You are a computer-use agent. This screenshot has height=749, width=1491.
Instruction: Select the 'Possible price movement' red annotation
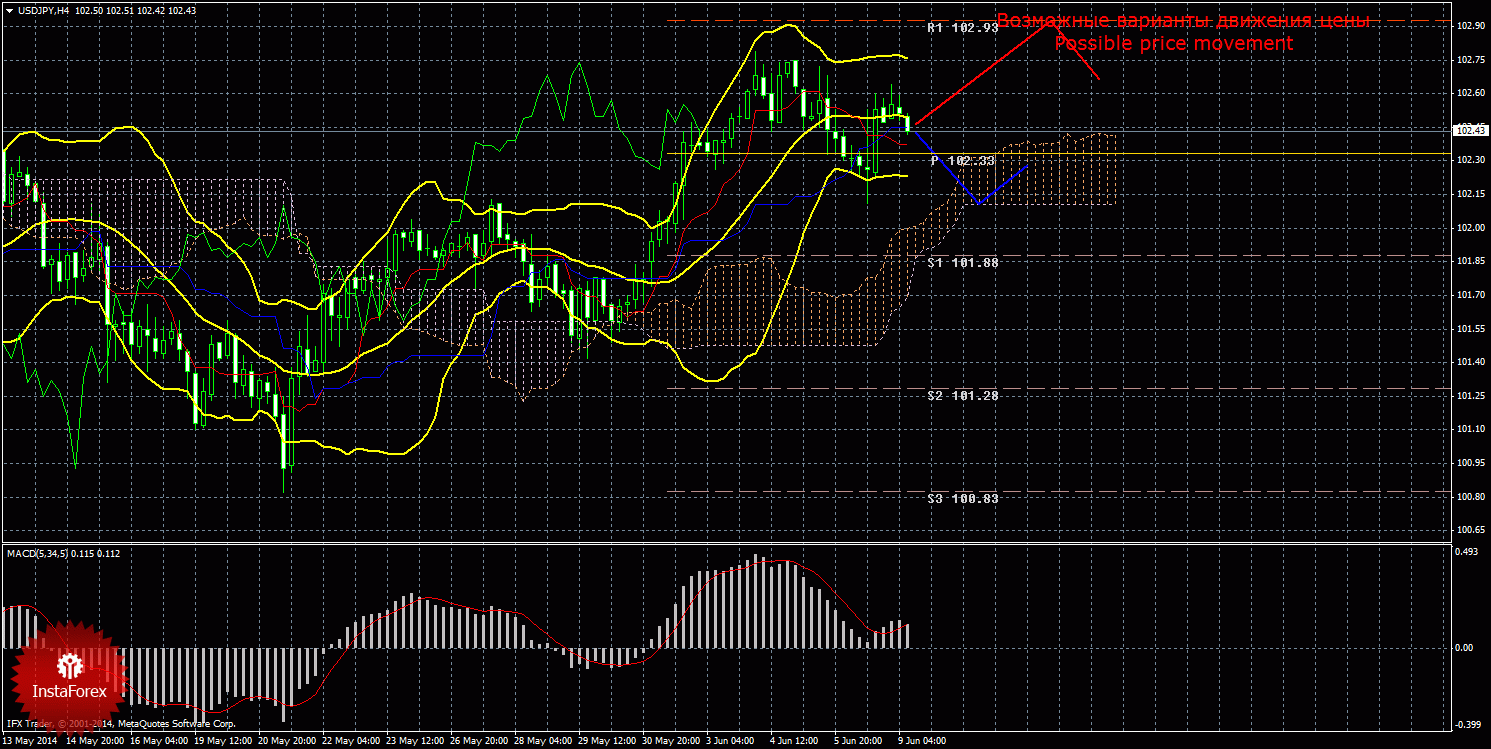click(x=1173, y=44)
